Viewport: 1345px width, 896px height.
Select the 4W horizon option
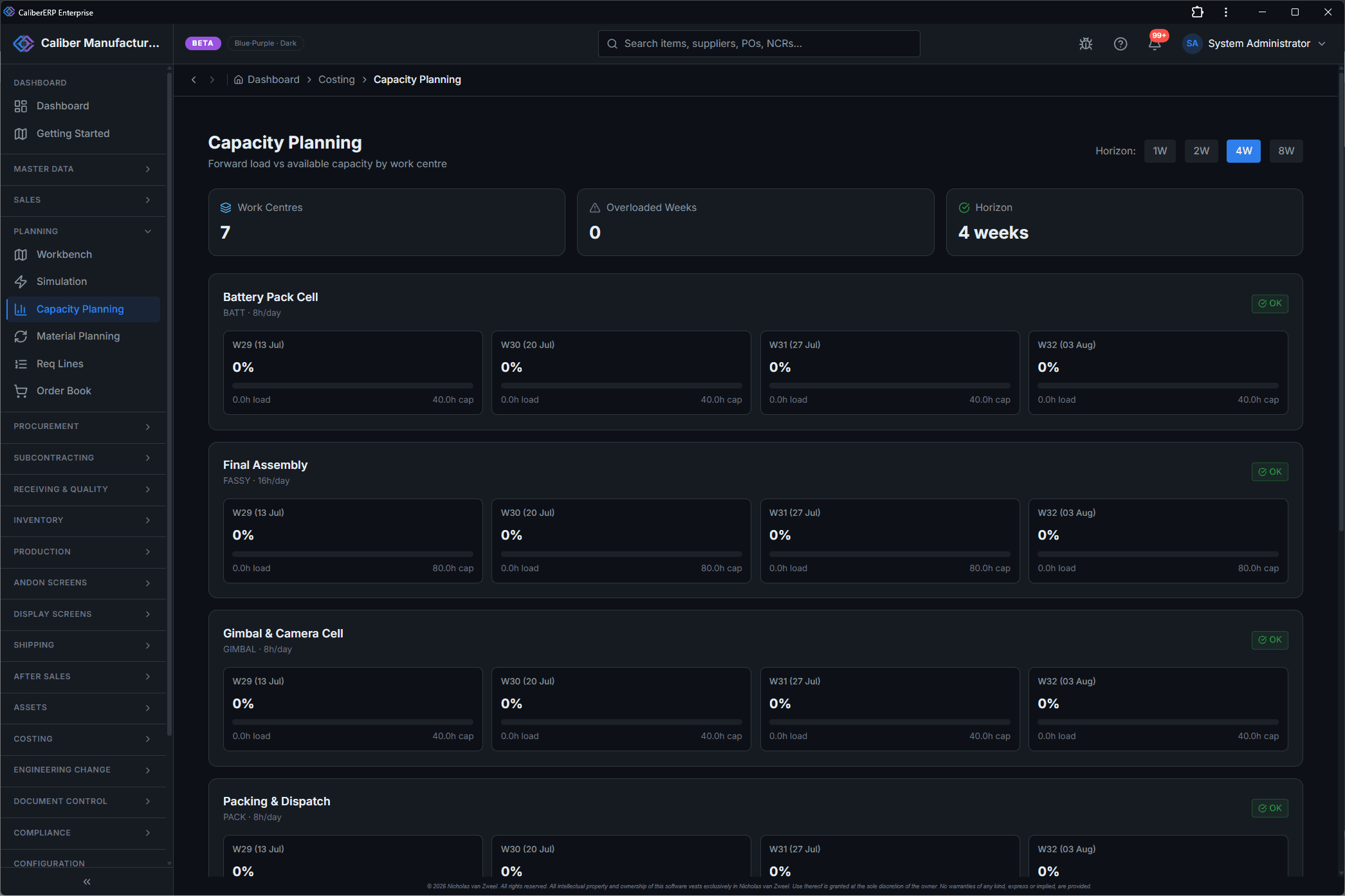point(1243,151)
